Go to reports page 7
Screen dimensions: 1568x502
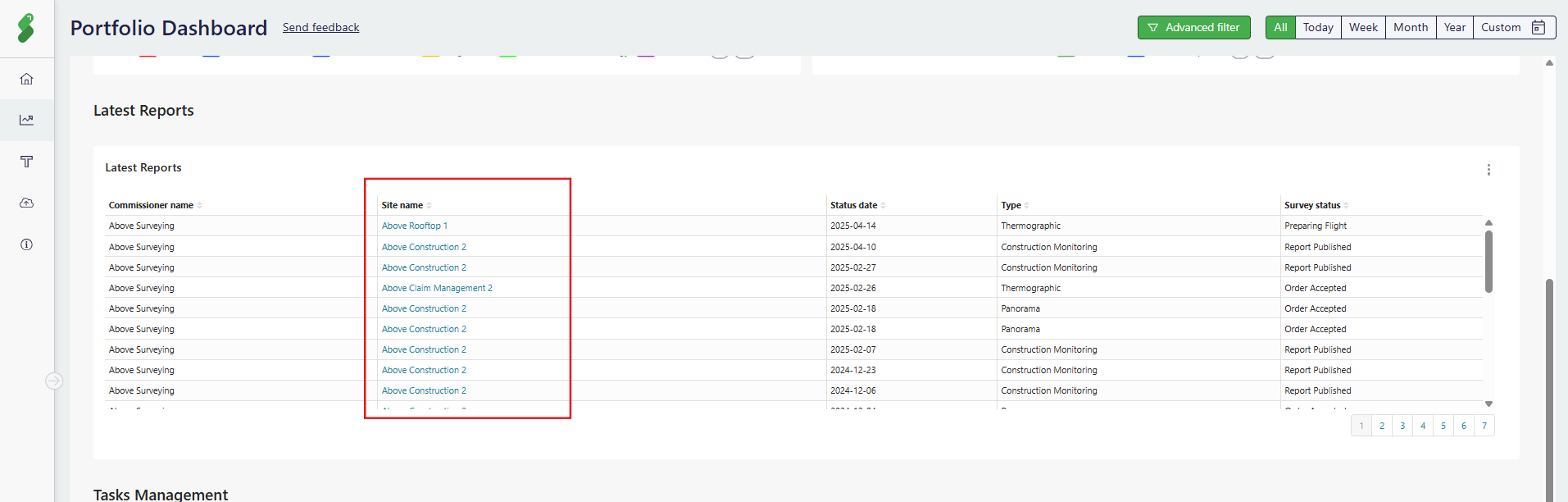click(x=1484, y=426)
